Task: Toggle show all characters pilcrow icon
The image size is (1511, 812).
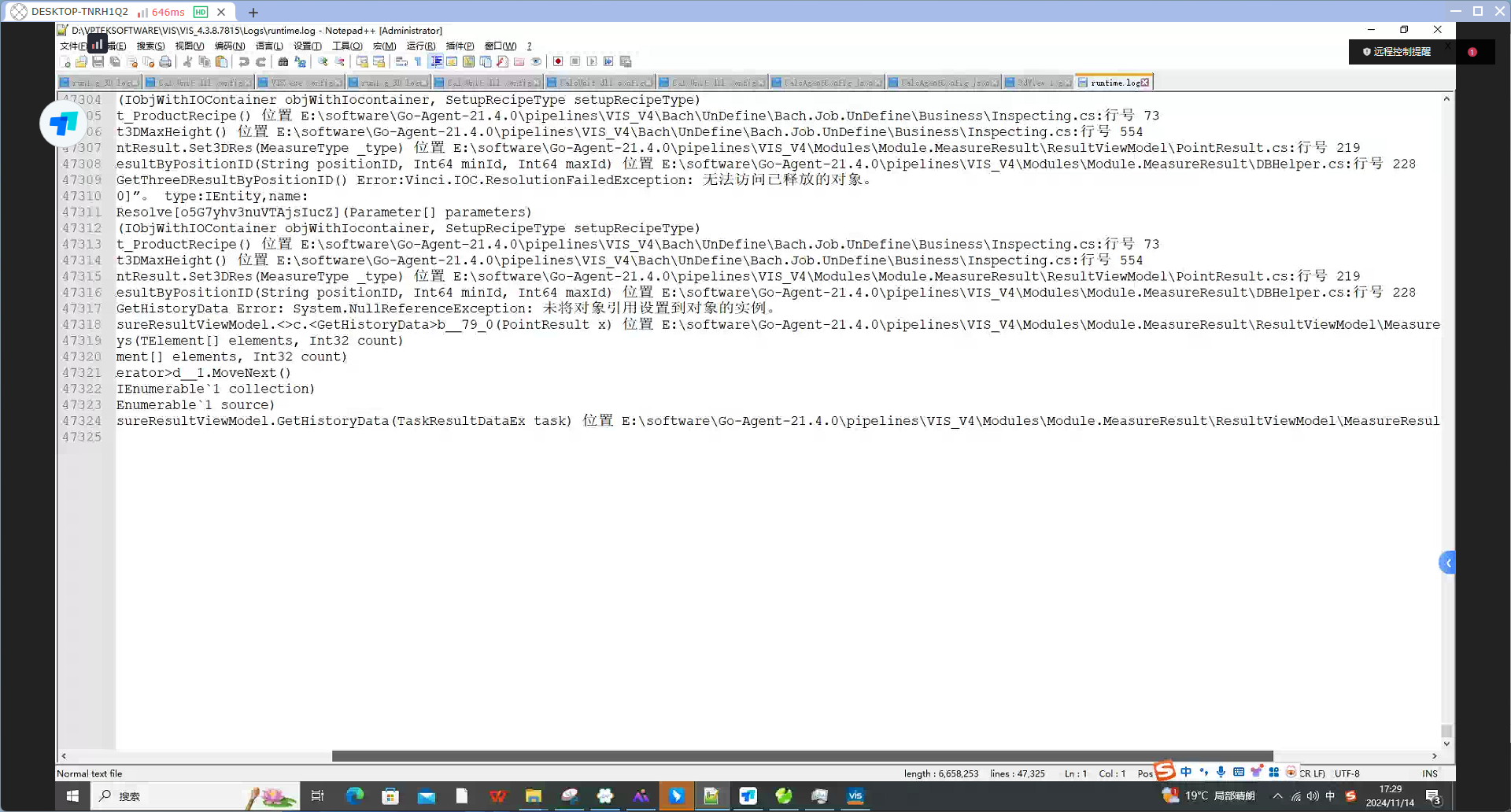Action: [418, 61]
